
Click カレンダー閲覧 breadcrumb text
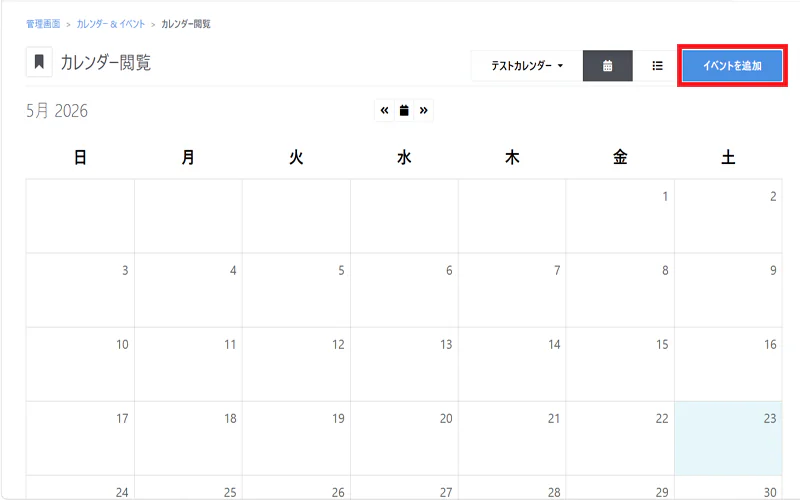pyautogui.click(x=186, y=24)
